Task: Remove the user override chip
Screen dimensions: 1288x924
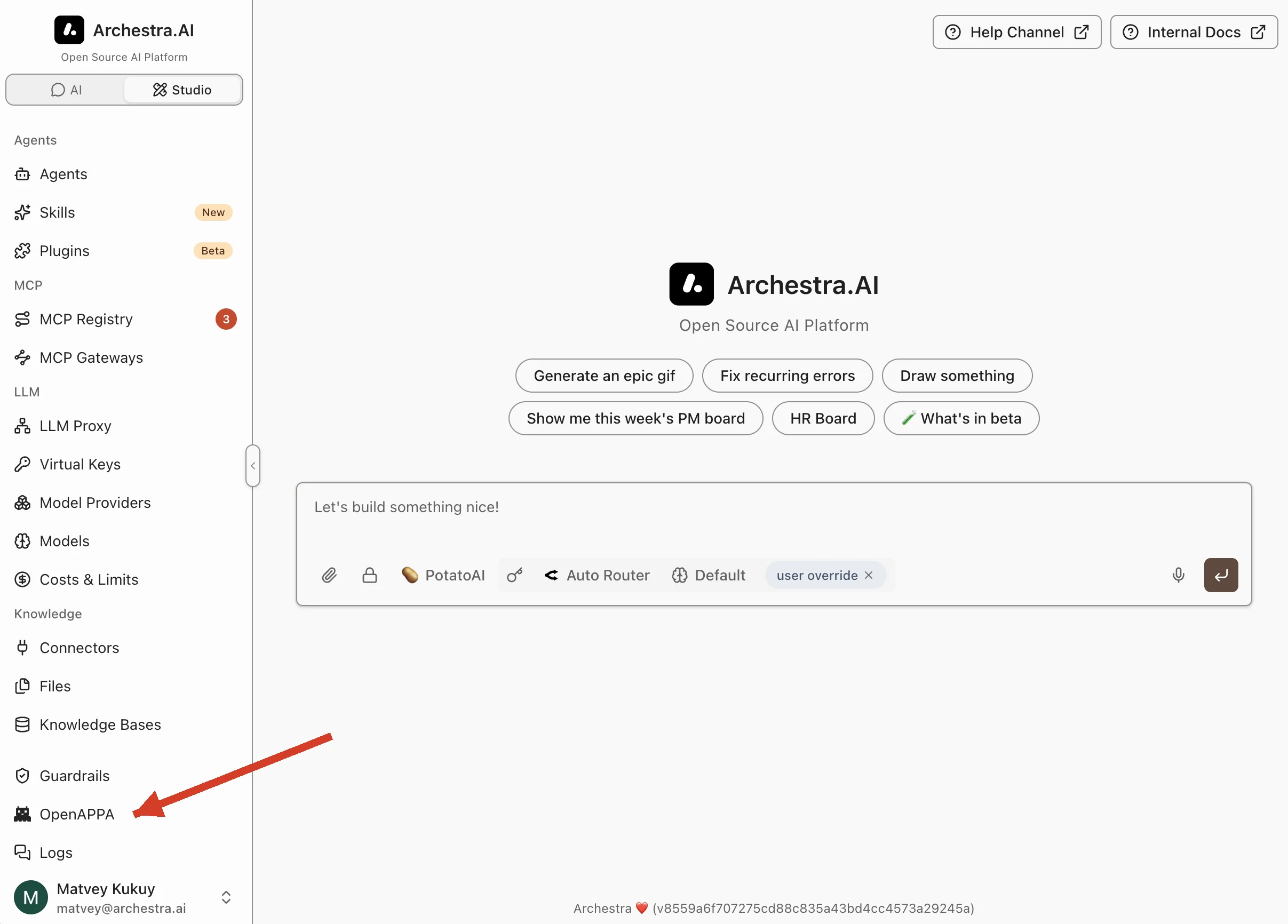Action: (x=869, y=575)
